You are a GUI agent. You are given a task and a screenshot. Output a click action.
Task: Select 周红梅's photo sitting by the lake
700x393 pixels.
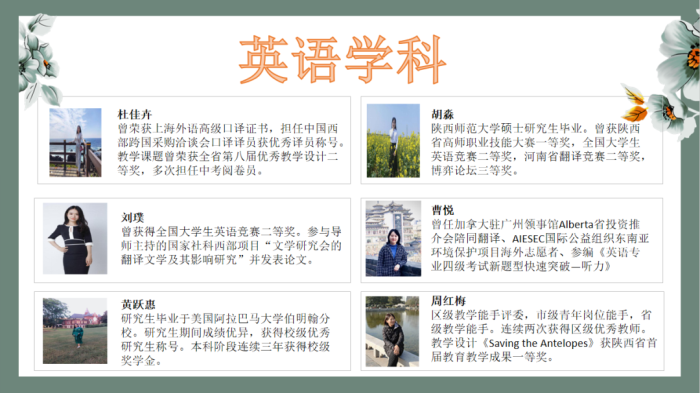392,331
